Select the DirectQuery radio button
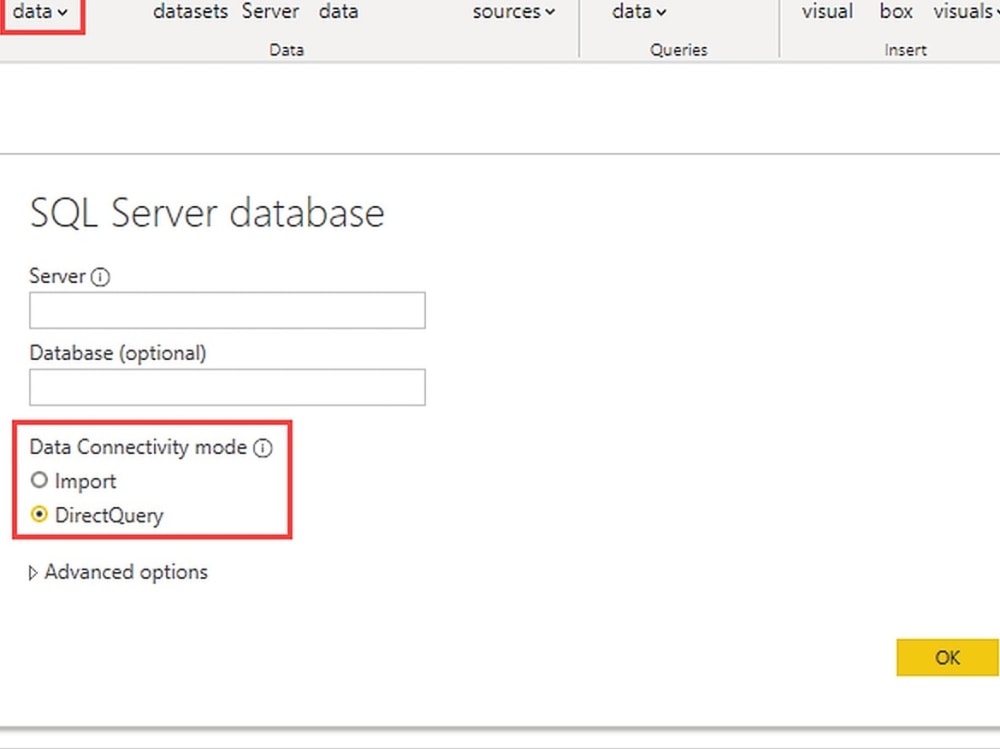 40,515
